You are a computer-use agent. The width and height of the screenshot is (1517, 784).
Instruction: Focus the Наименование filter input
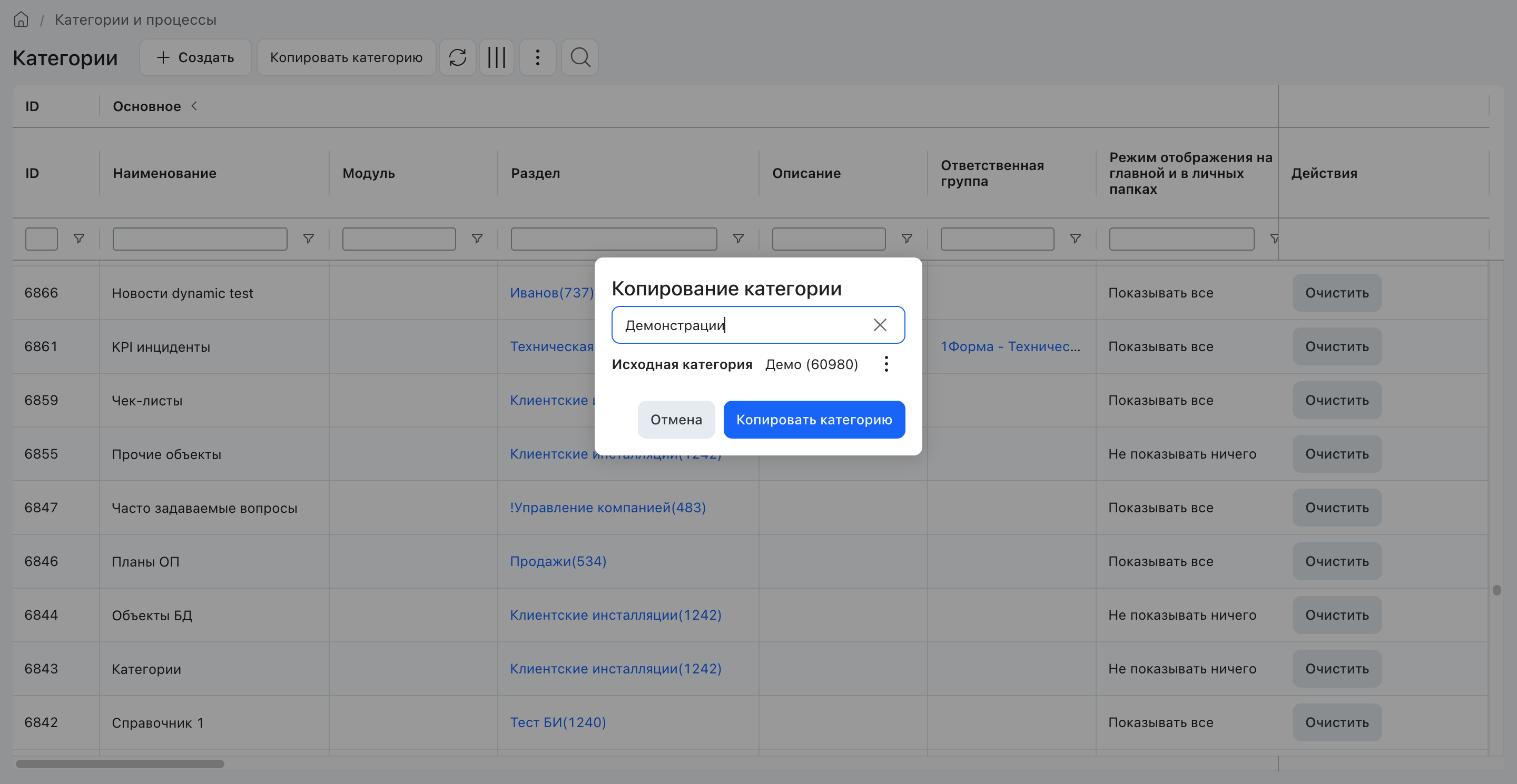pos(200,239)
